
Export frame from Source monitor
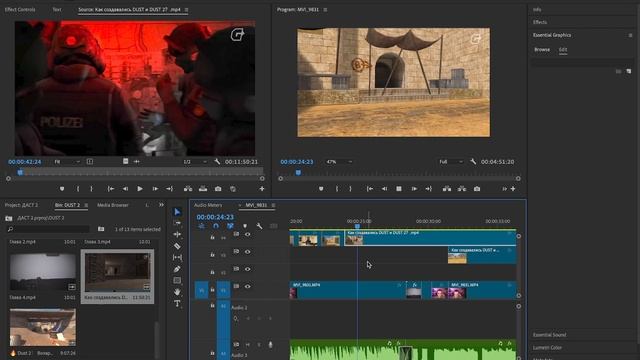click(x=218, y=189)
